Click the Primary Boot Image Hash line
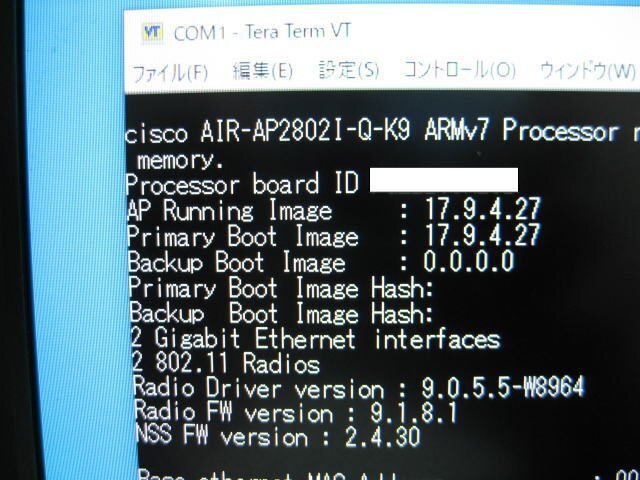 coord(280,288)
